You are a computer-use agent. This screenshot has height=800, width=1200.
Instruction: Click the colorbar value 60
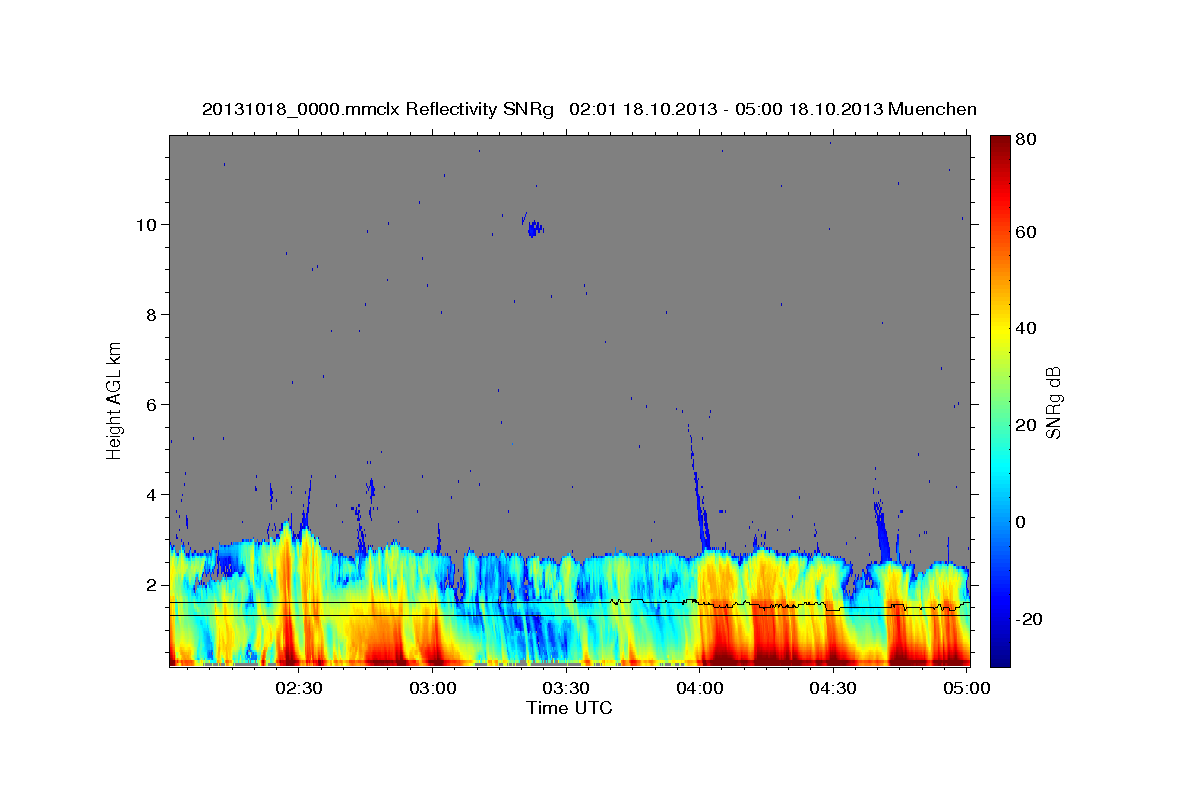1027,232
